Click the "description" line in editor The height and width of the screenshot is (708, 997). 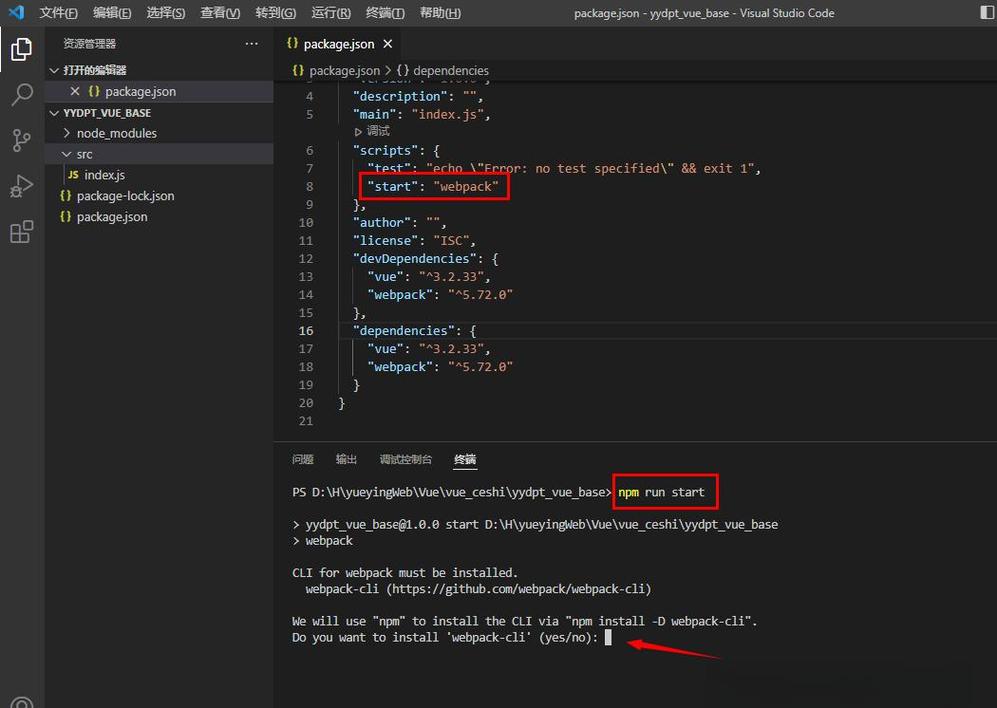coord(418,96)
